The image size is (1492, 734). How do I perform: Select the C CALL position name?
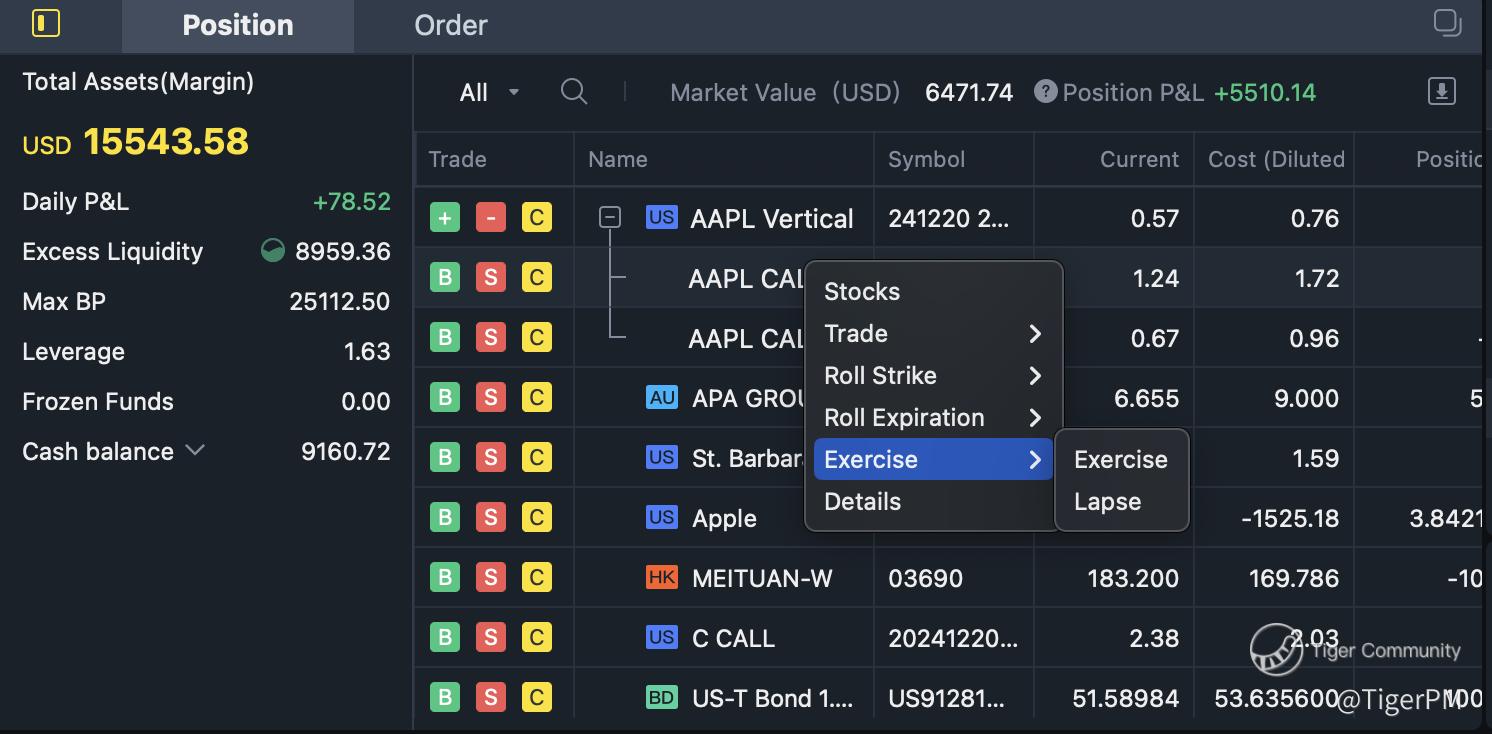tap(733, 638)
